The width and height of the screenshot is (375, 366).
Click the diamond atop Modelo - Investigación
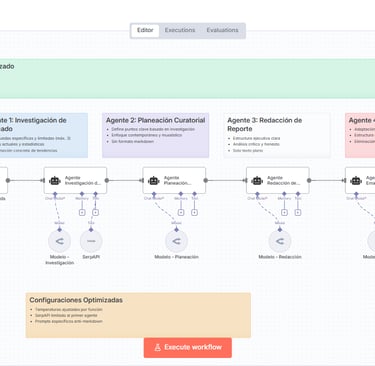[59, 229]
